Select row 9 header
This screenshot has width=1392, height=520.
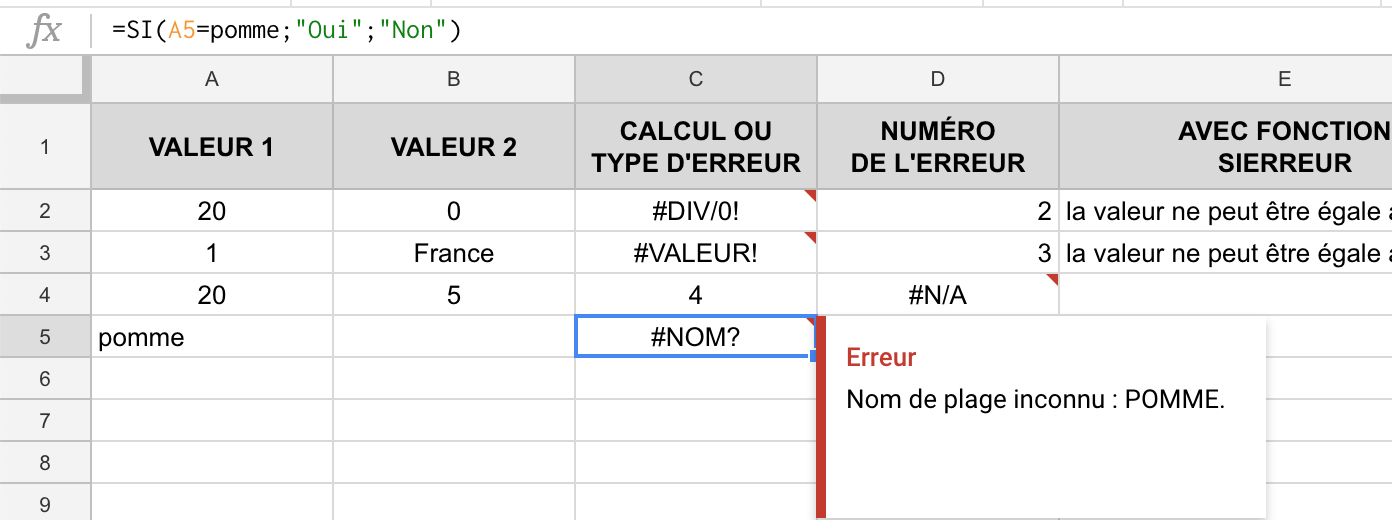[x=44, y=505]
